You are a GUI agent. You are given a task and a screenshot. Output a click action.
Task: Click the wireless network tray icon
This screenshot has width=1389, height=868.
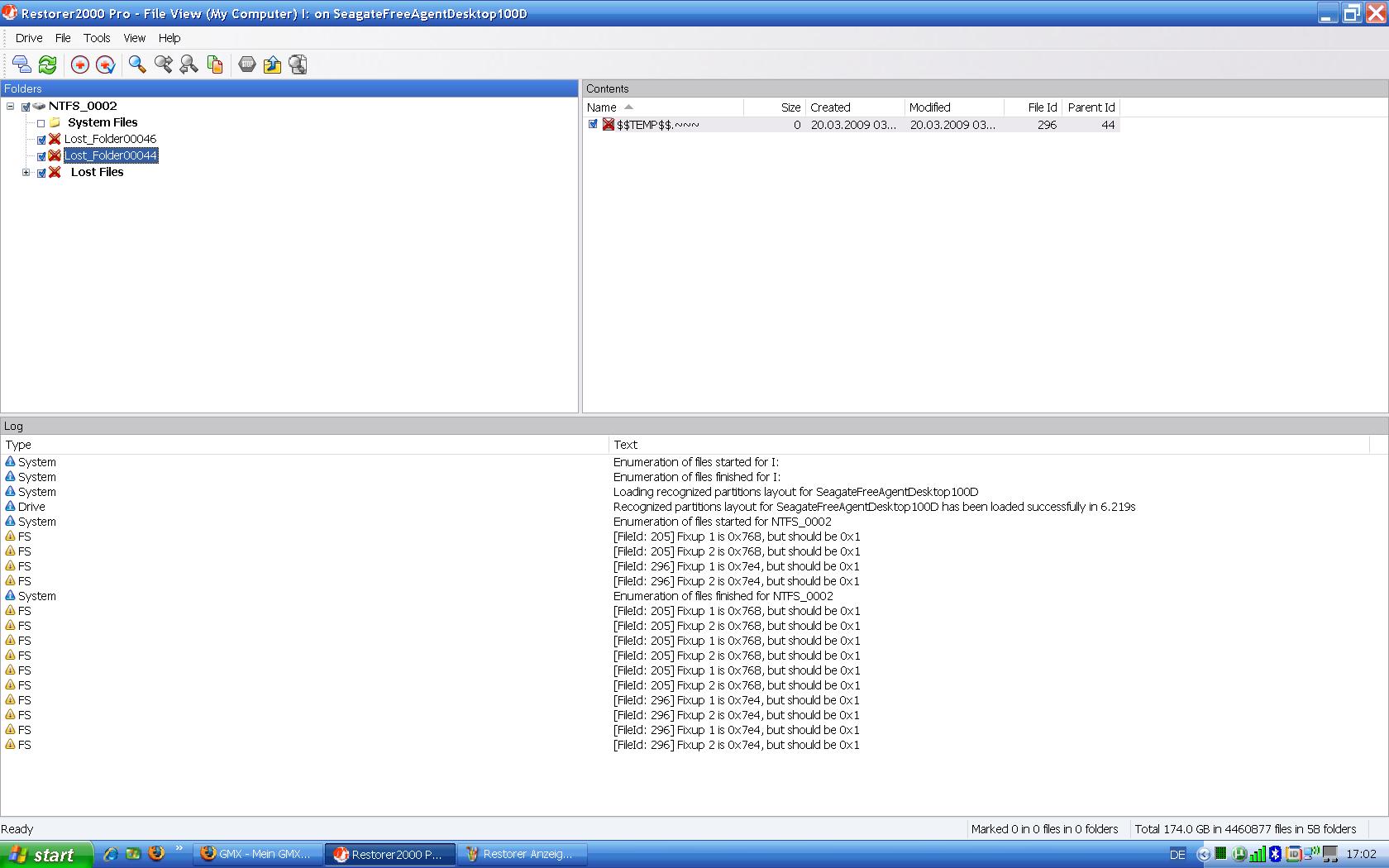point(1312,854)
